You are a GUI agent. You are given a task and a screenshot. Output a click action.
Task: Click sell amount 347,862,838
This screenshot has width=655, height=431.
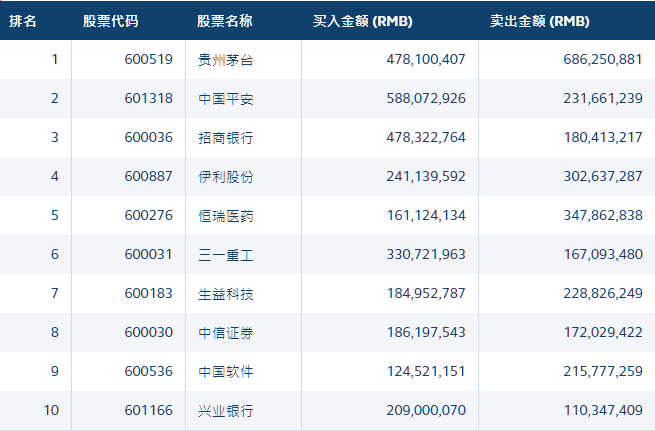point(603,215)
